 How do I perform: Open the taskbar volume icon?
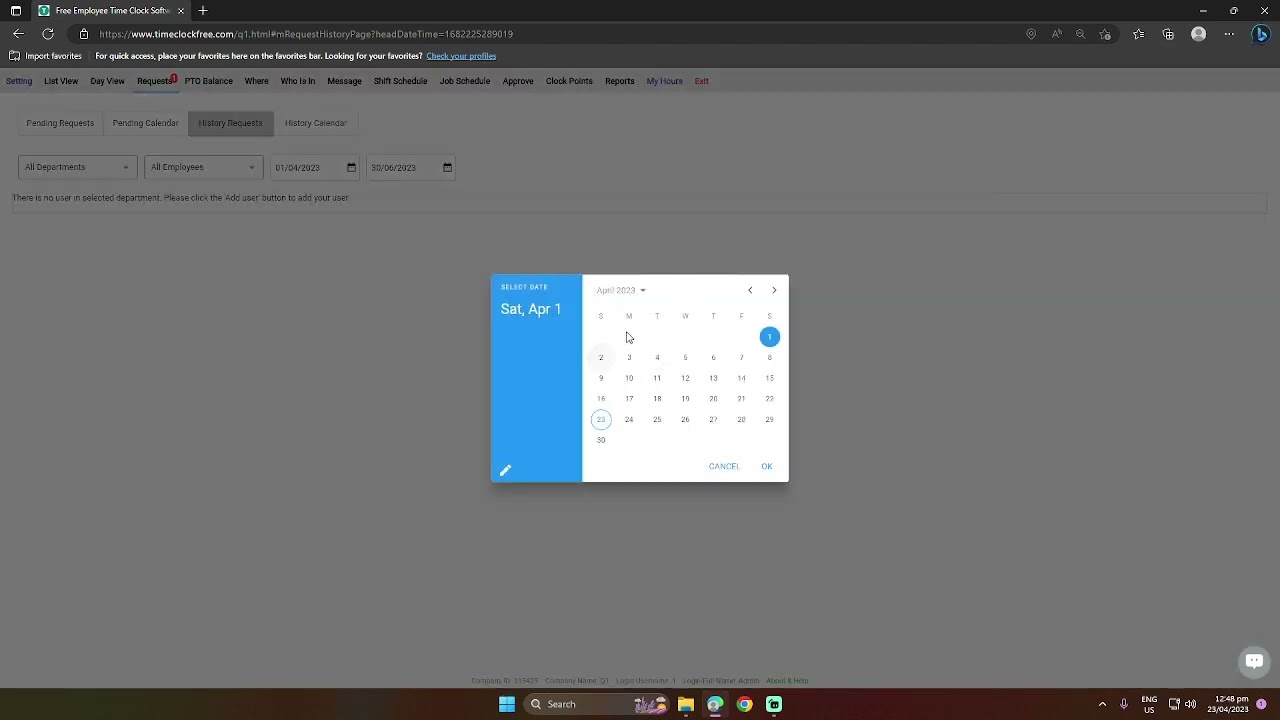[1190, 704]
